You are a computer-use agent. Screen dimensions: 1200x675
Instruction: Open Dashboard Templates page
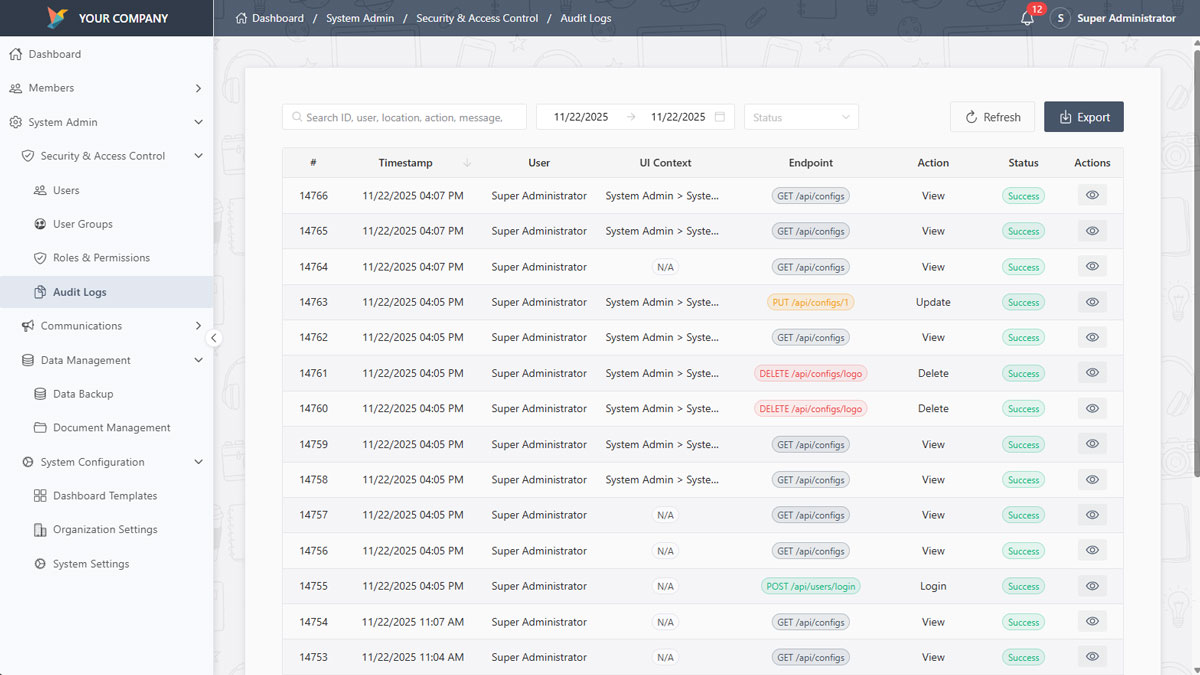pyautogui.click(x=107, y=496)
